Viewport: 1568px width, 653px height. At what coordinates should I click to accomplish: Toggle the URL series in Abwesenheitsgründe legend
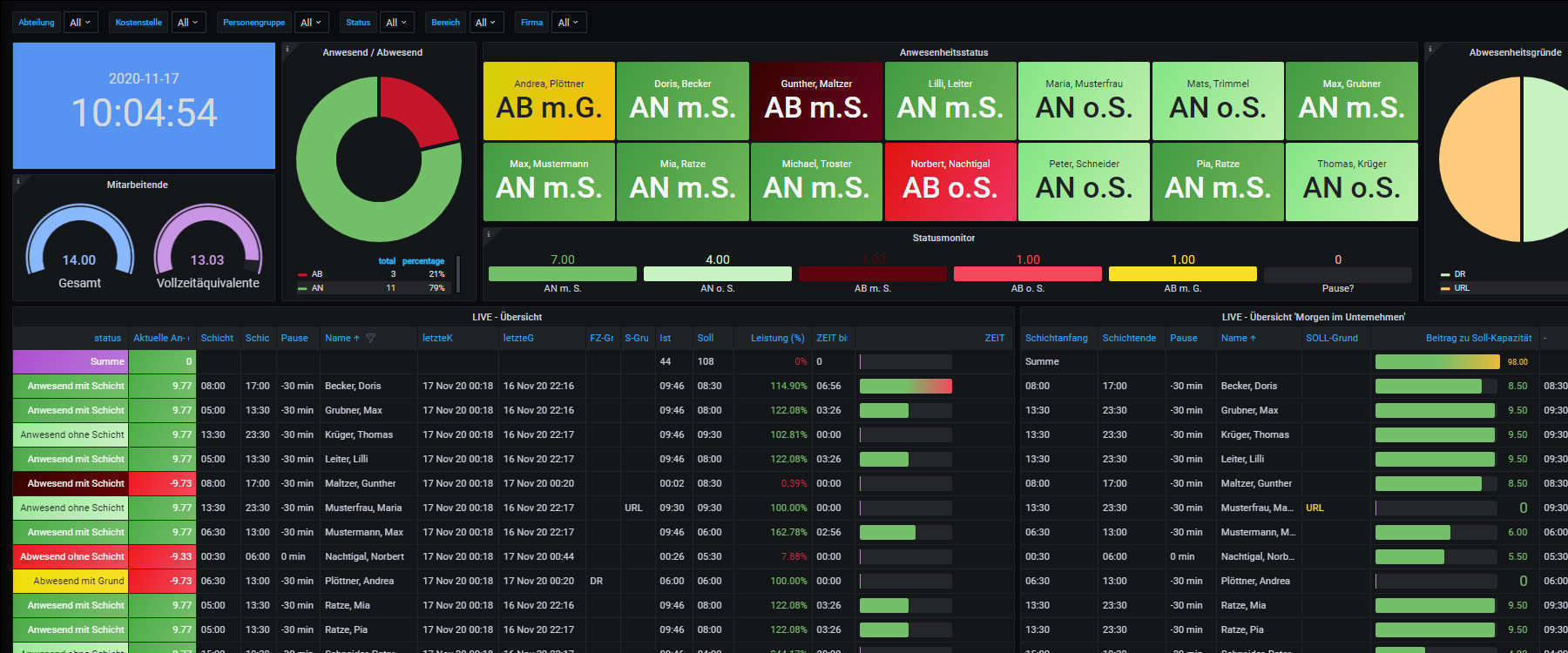coord(1462,287)
